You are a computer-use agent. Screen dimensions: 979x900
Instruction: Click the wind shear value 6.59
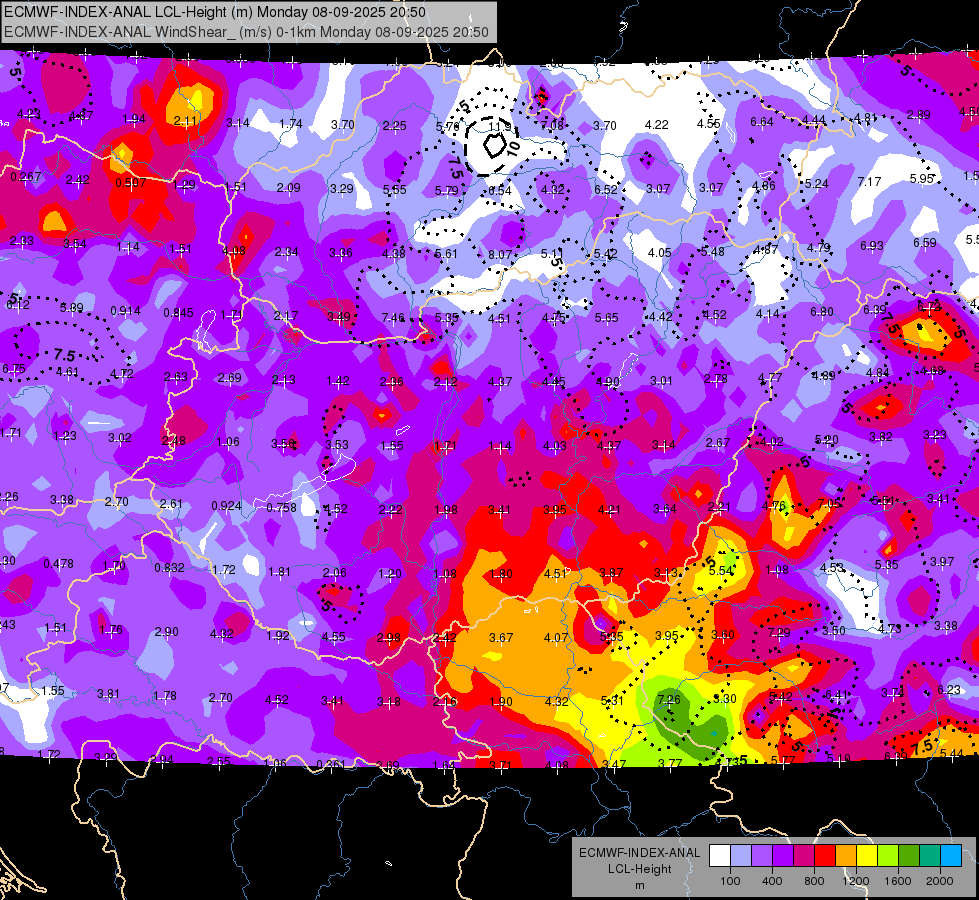point(925,242)
